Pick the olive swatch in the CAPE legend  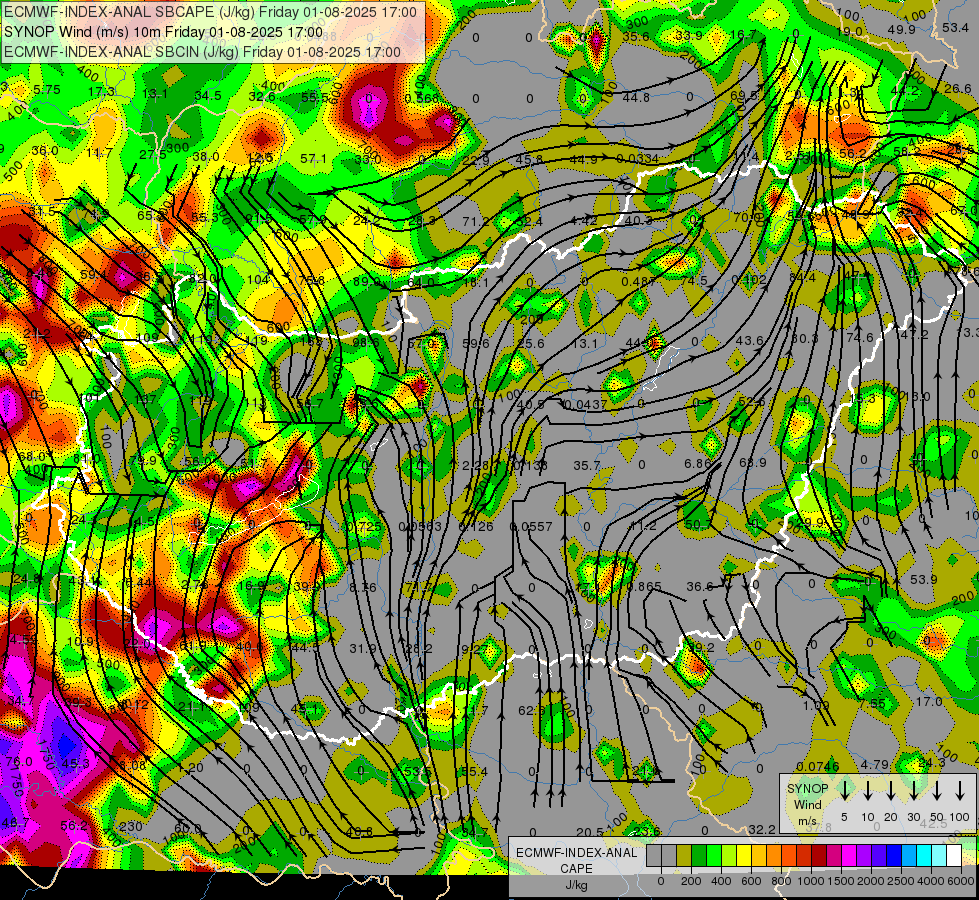(684, 856)
